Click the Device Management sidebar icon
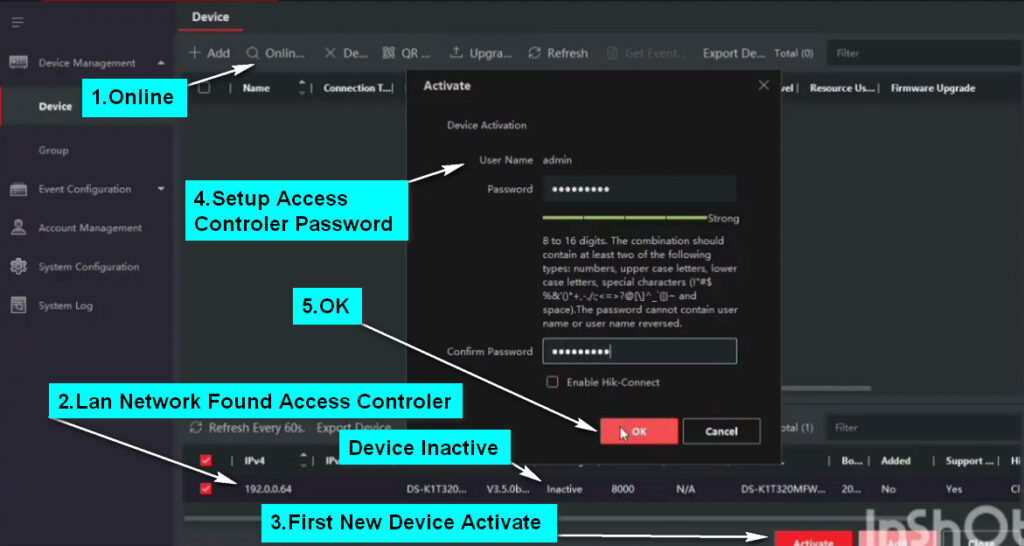 point(18,63)
